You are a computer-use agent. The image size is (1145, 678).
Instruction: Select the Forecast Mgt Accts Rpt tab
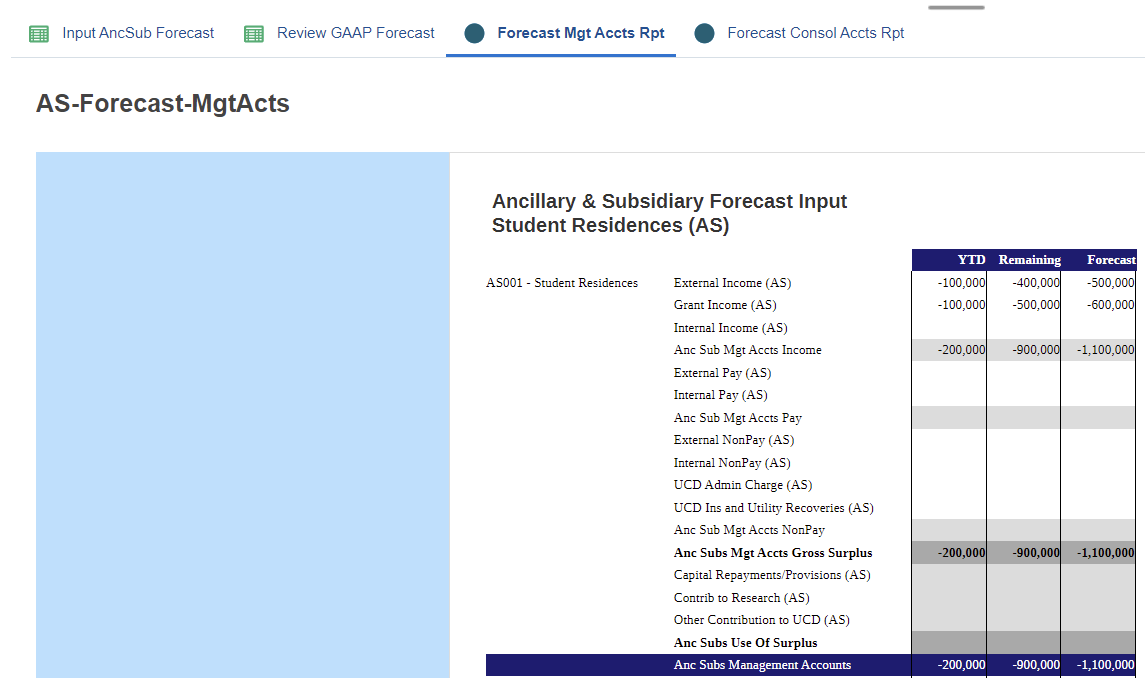(580, 33)
